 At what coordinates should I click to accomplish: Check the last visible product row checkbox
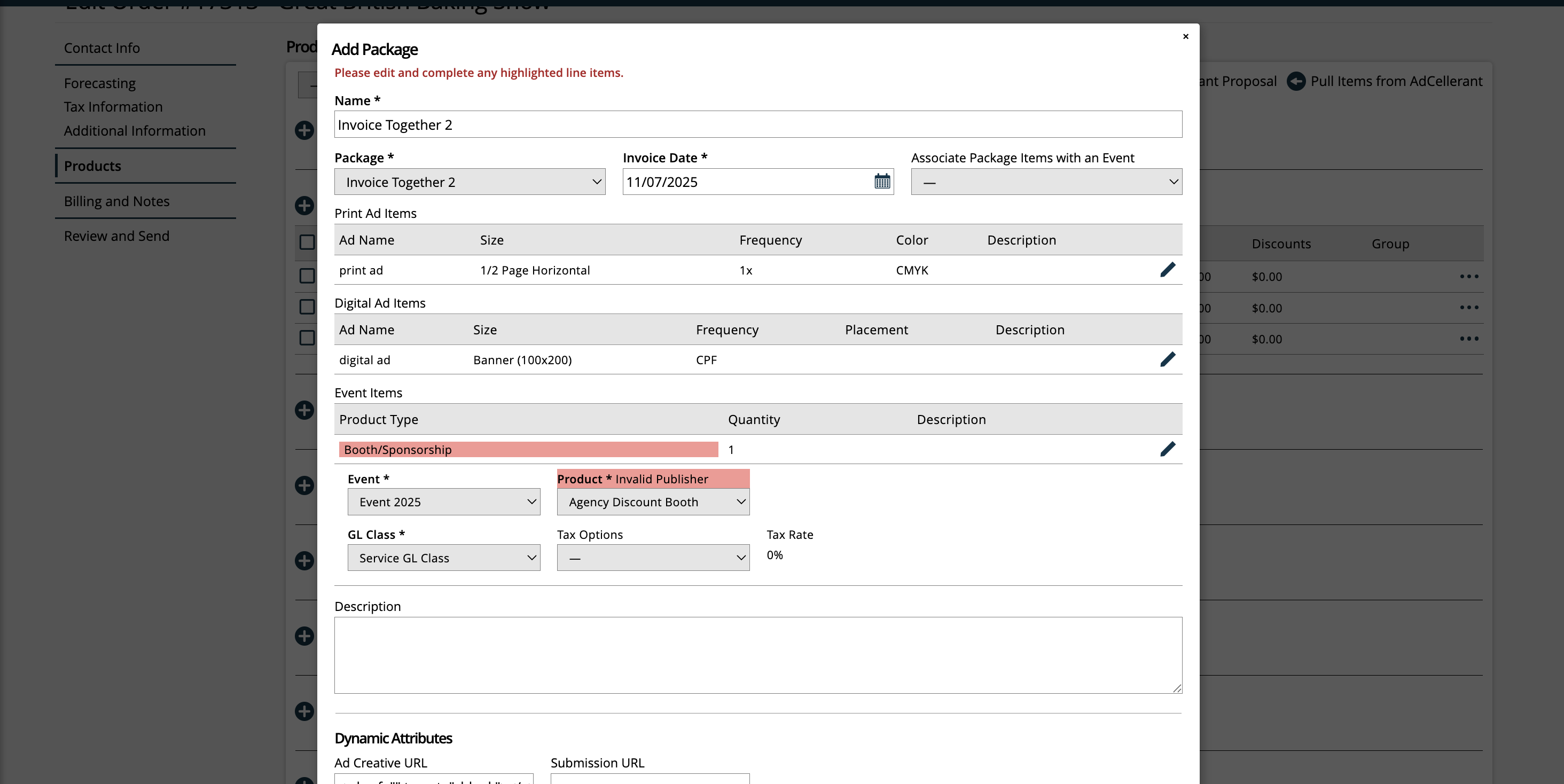coord(307,338)
